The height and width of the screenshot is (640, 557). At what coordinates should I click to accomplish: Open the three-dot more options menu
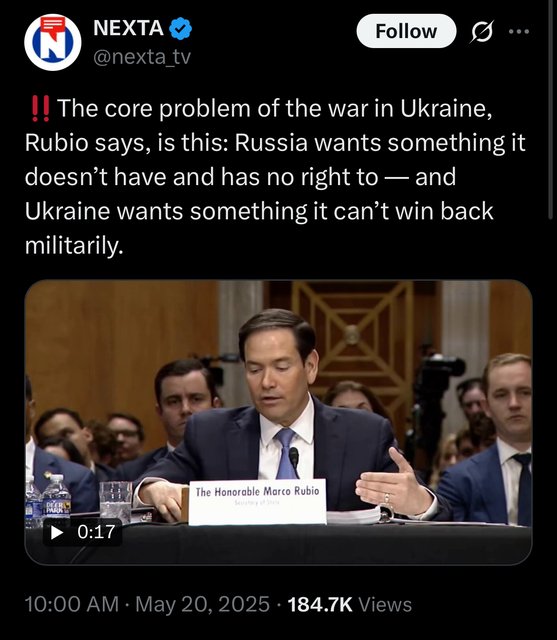519,31
